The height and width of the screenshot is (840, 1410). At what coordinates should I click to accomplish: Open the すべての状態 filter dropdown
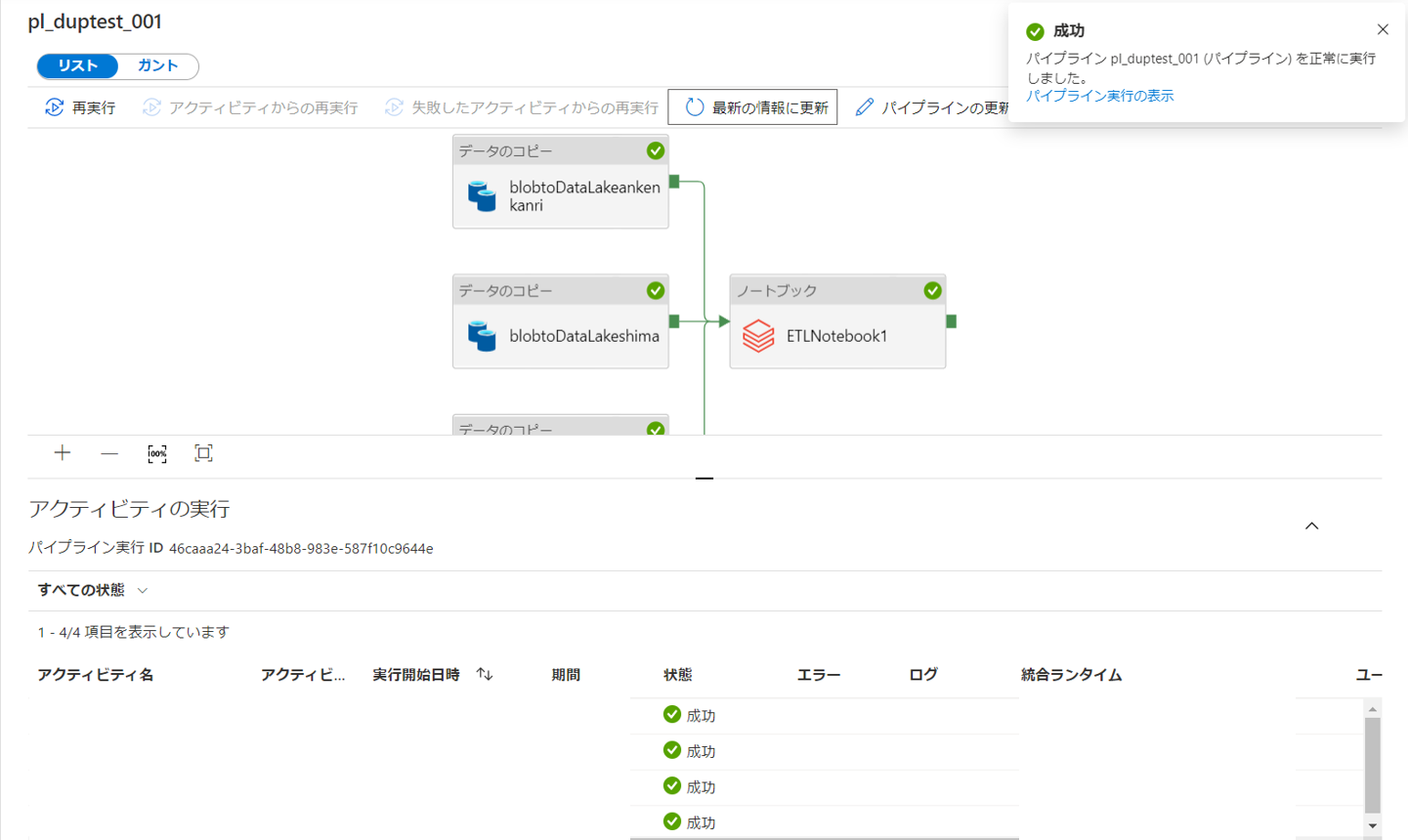pos(93,590)
